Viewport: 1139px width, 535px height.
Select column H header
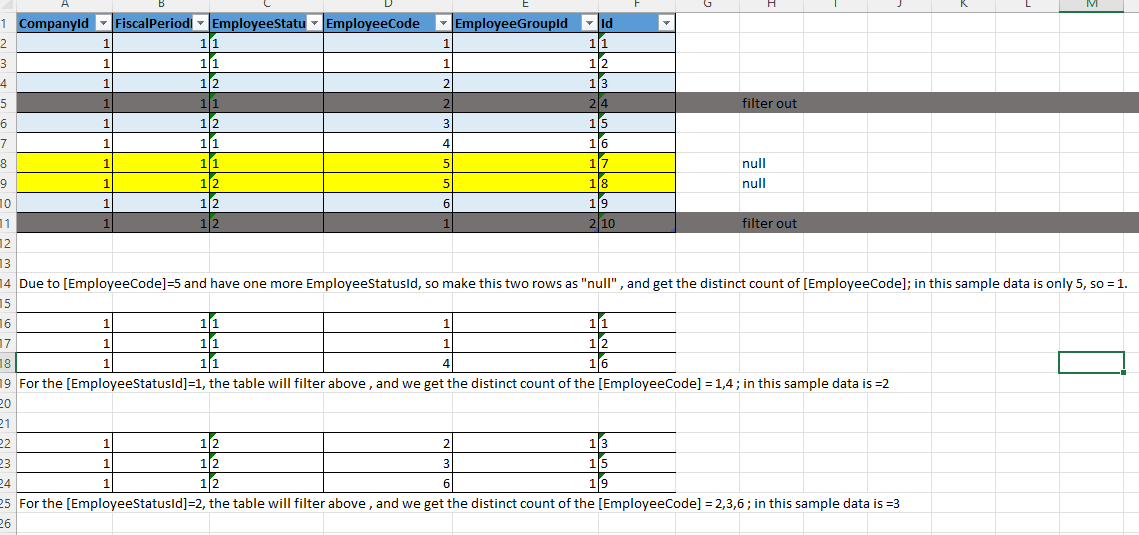[771, 5]
